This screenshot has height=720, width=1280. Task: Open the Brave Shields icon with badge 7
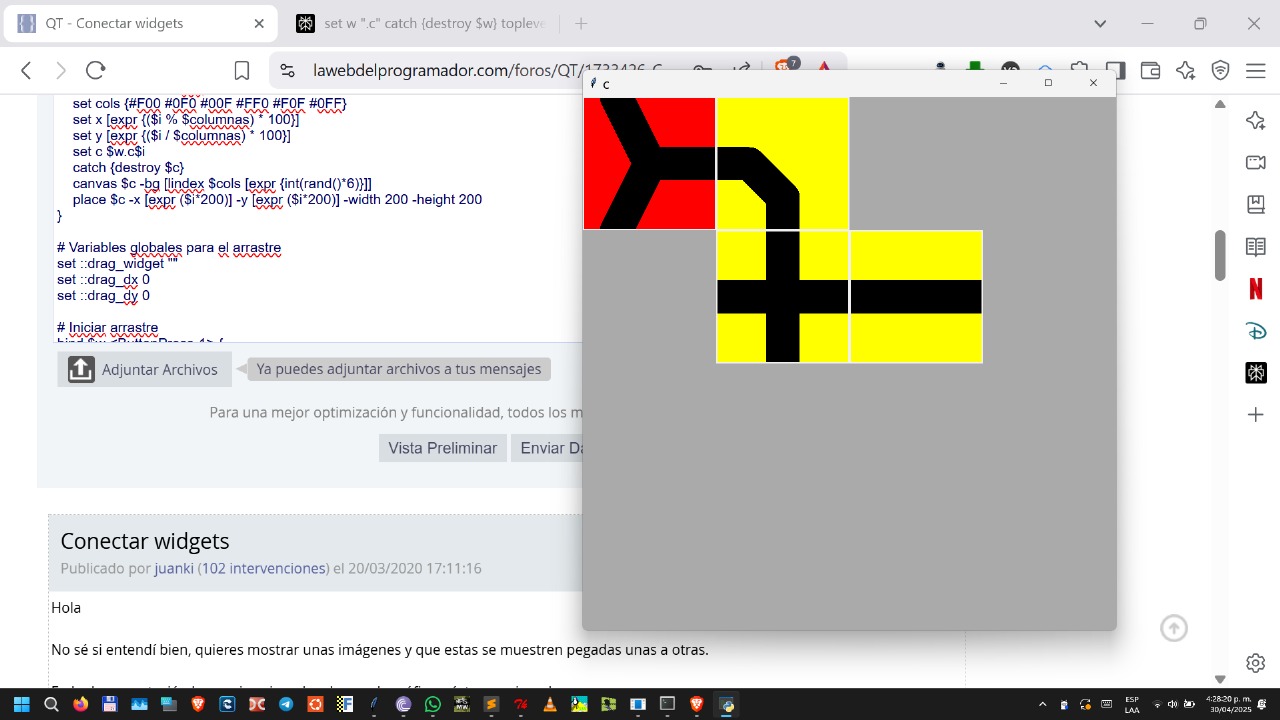tap(787, 66)
